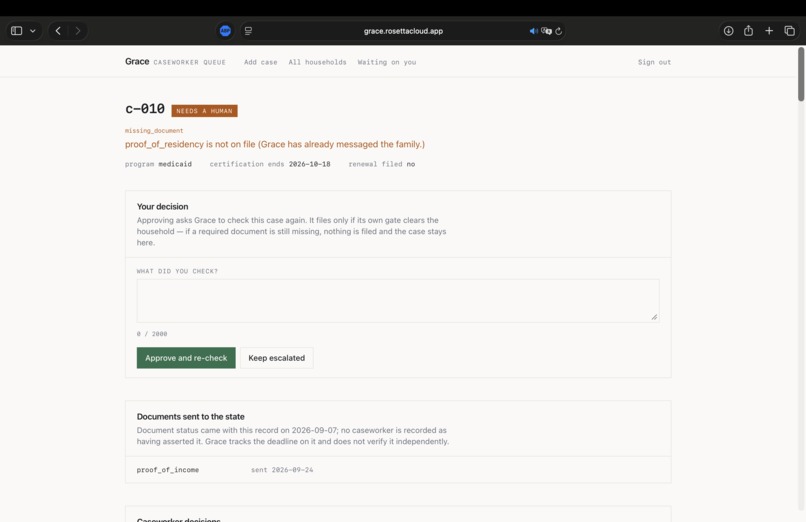Sign out of Grace
Screen dimensions: 806x522
[x=654, y=62]
